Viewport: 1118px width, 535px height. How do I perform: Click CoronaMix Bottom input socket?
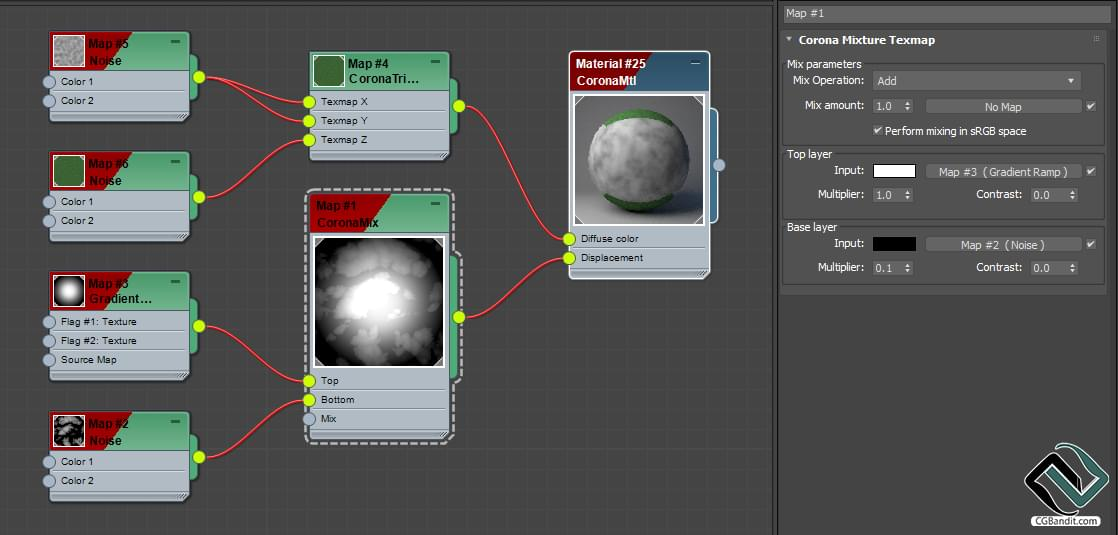coord(309,400)
